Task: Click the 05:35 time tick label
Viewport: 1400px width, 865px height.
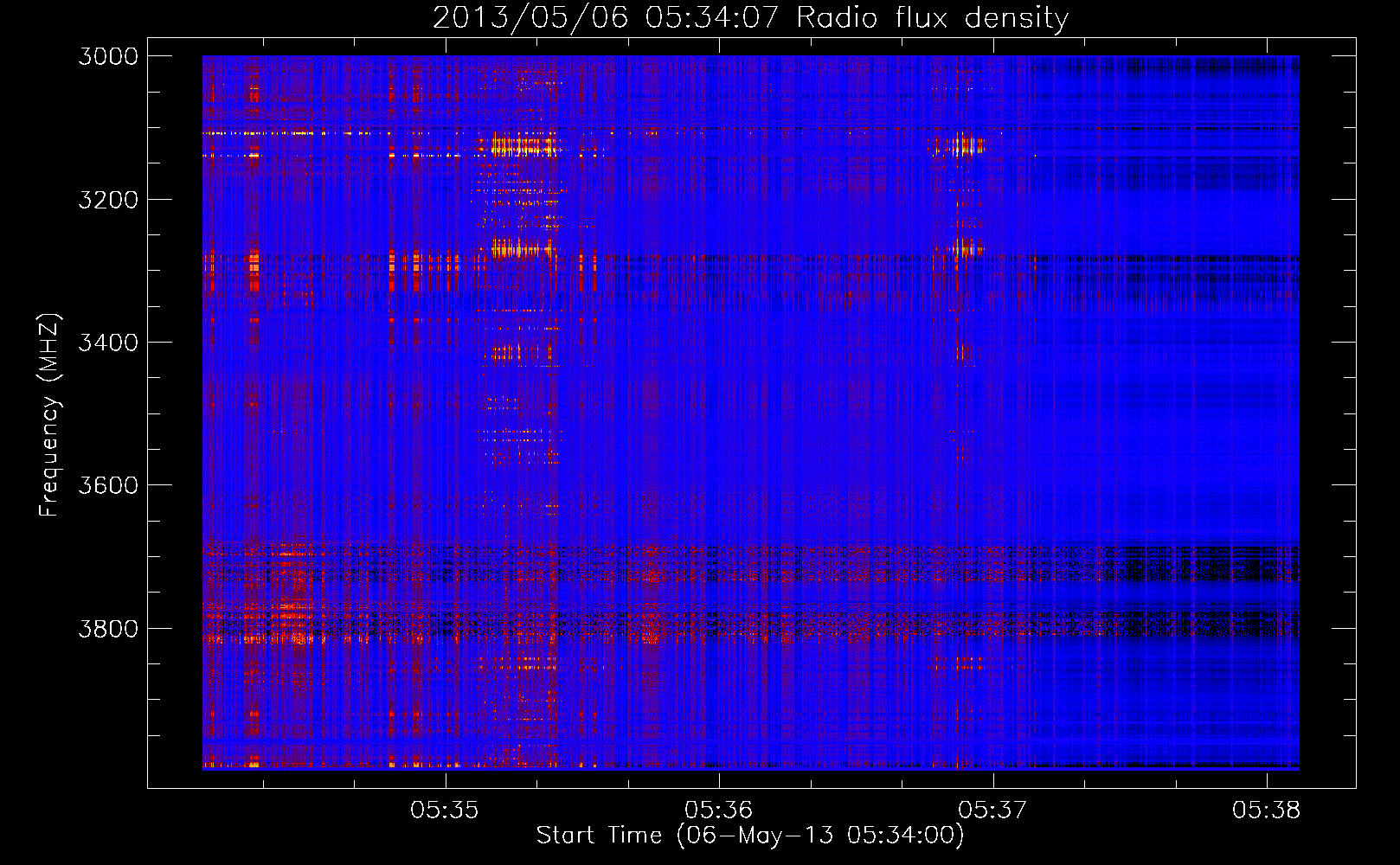Action: pyautogui.click(x=445, y=810)
